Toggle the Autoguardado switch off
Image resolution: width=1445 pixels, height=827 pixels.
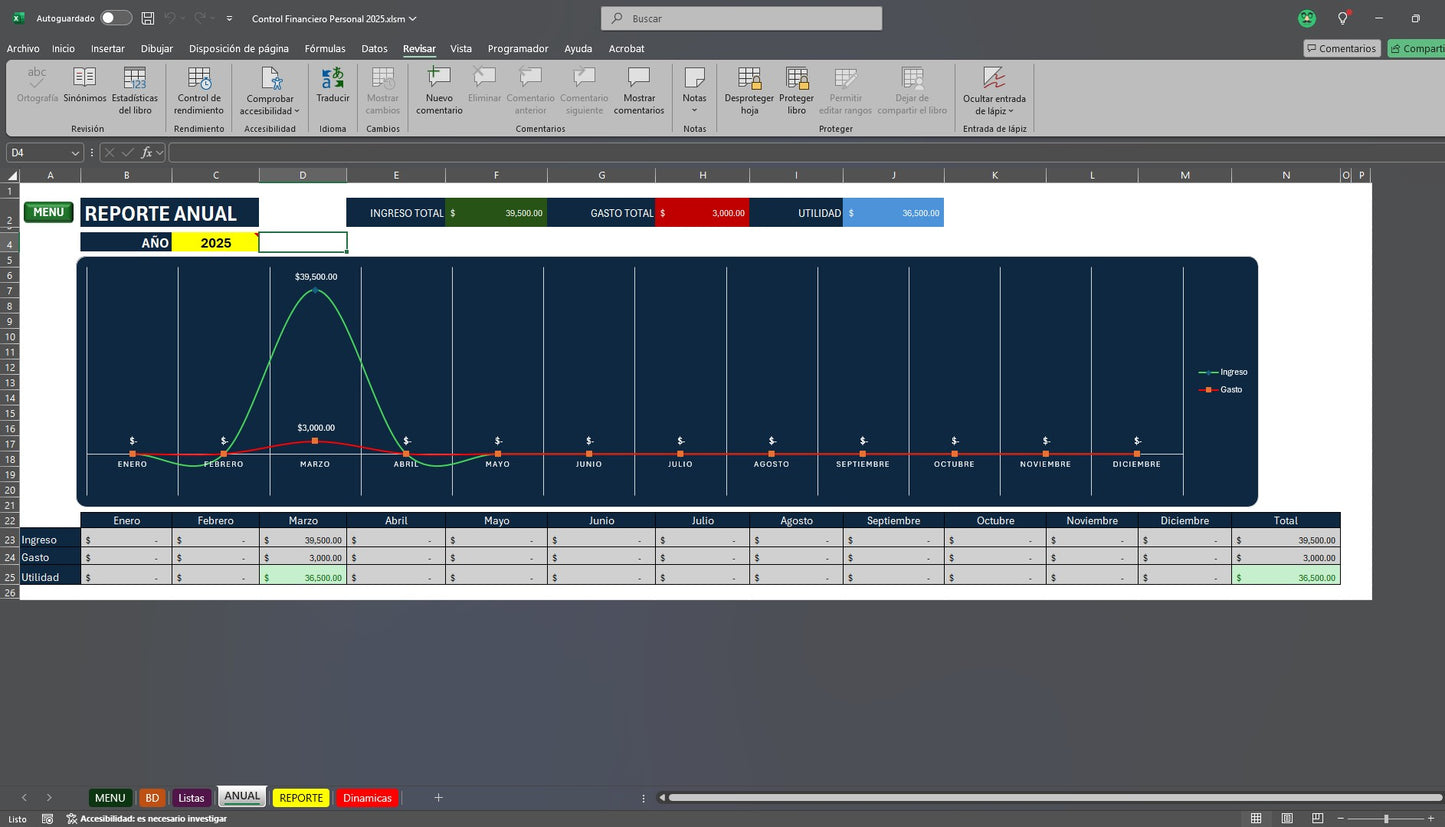[x=113, y=17]
